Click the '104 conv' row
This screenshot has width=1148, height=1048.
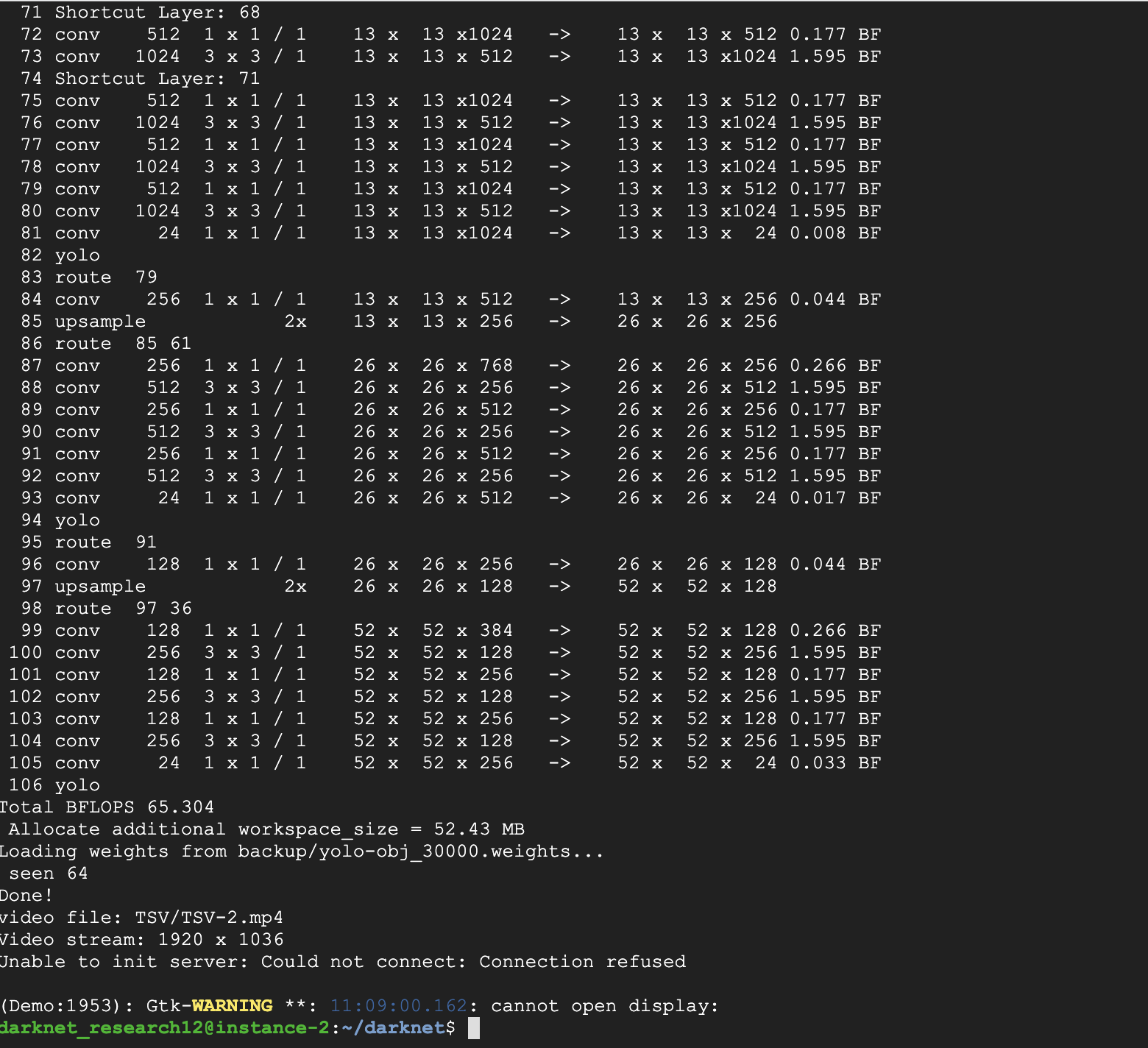tap(445, 741)
